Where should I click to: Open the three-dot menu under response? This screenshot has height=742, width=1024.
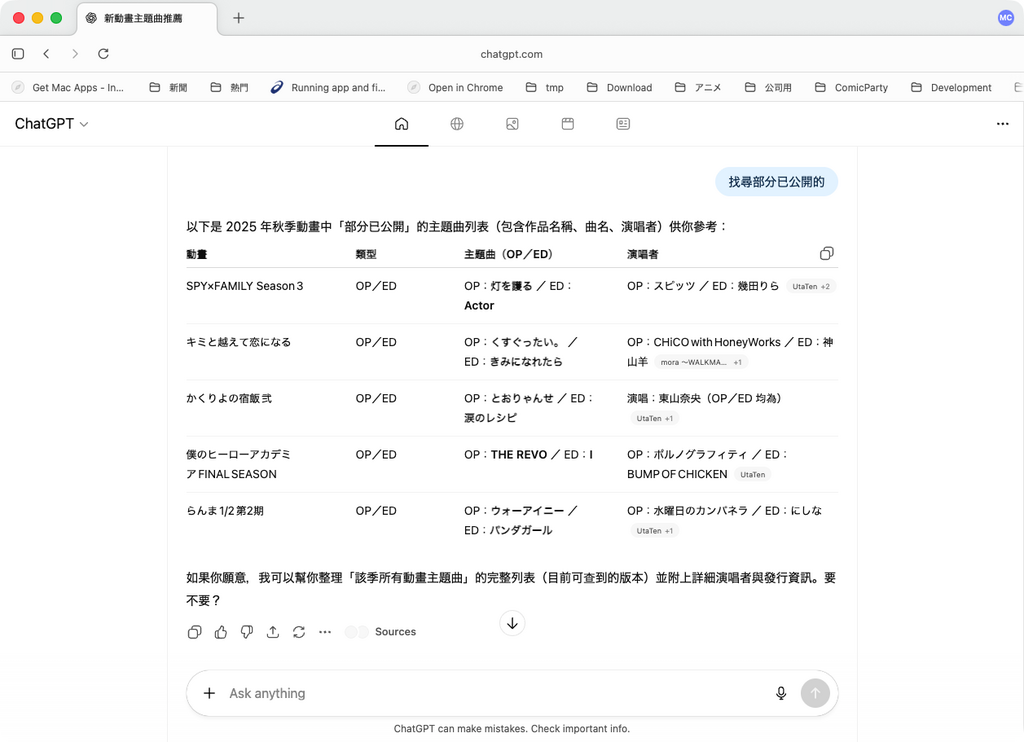pos(325,632)
